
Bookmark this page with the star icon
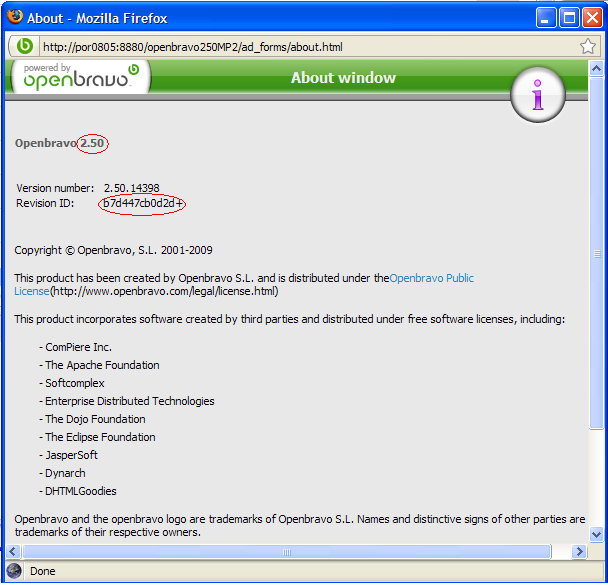pos(588,47)
